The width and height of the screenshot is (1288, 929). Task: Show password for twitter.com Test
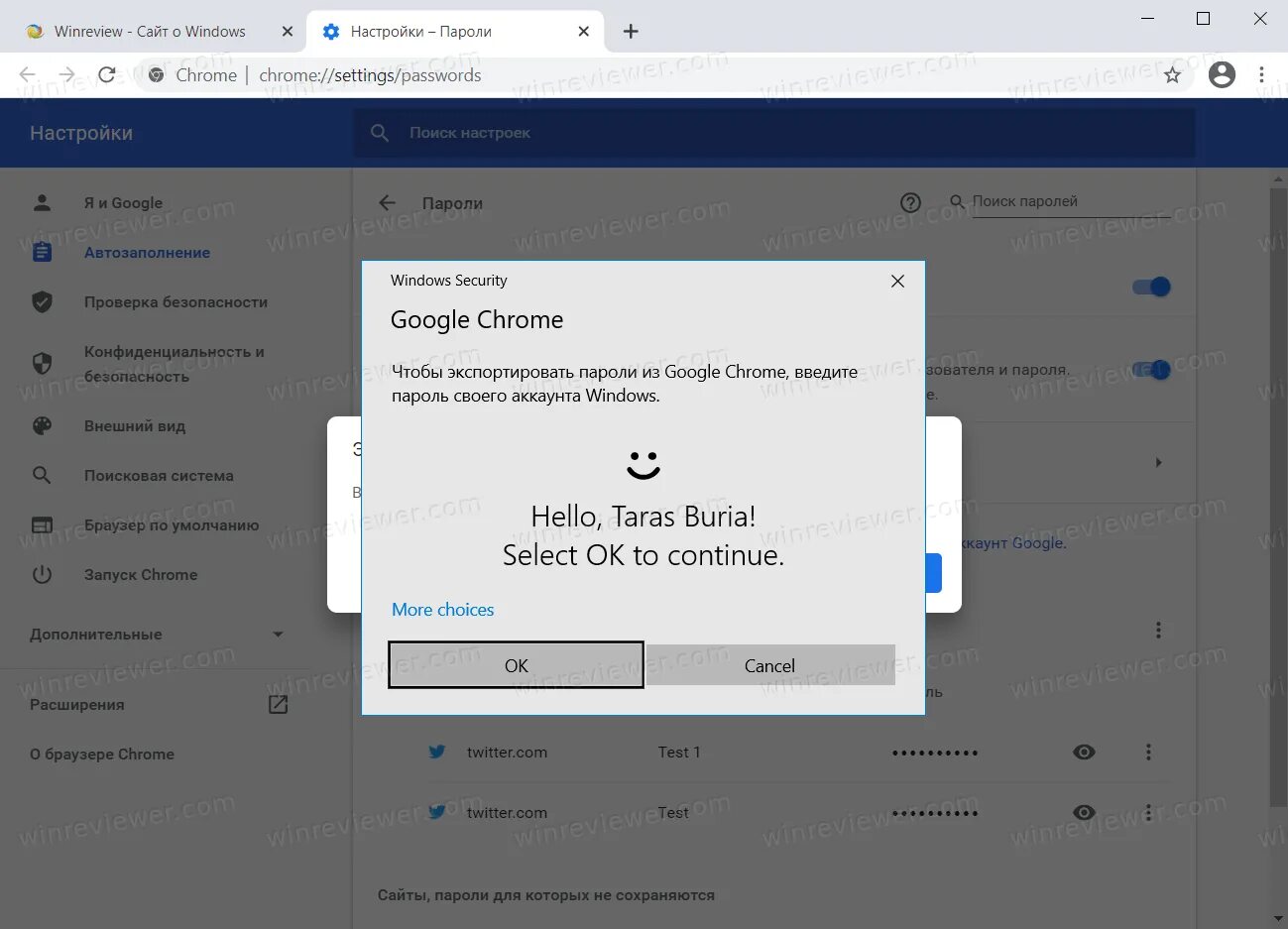point(1085,813)
